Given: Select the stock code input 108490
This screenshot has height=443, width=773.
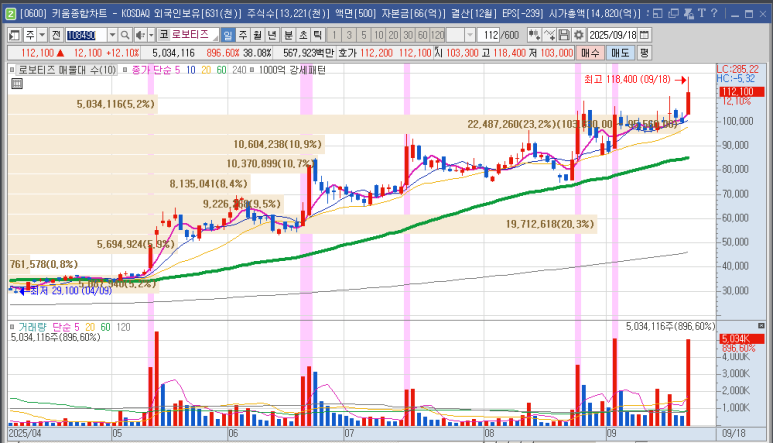Looking at the screenshot, I should [86, 35].
